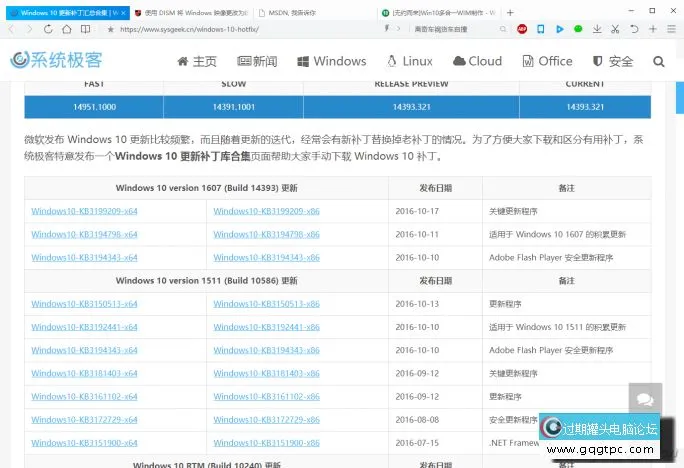Download Windows10-KB3194798-x64

84,234
